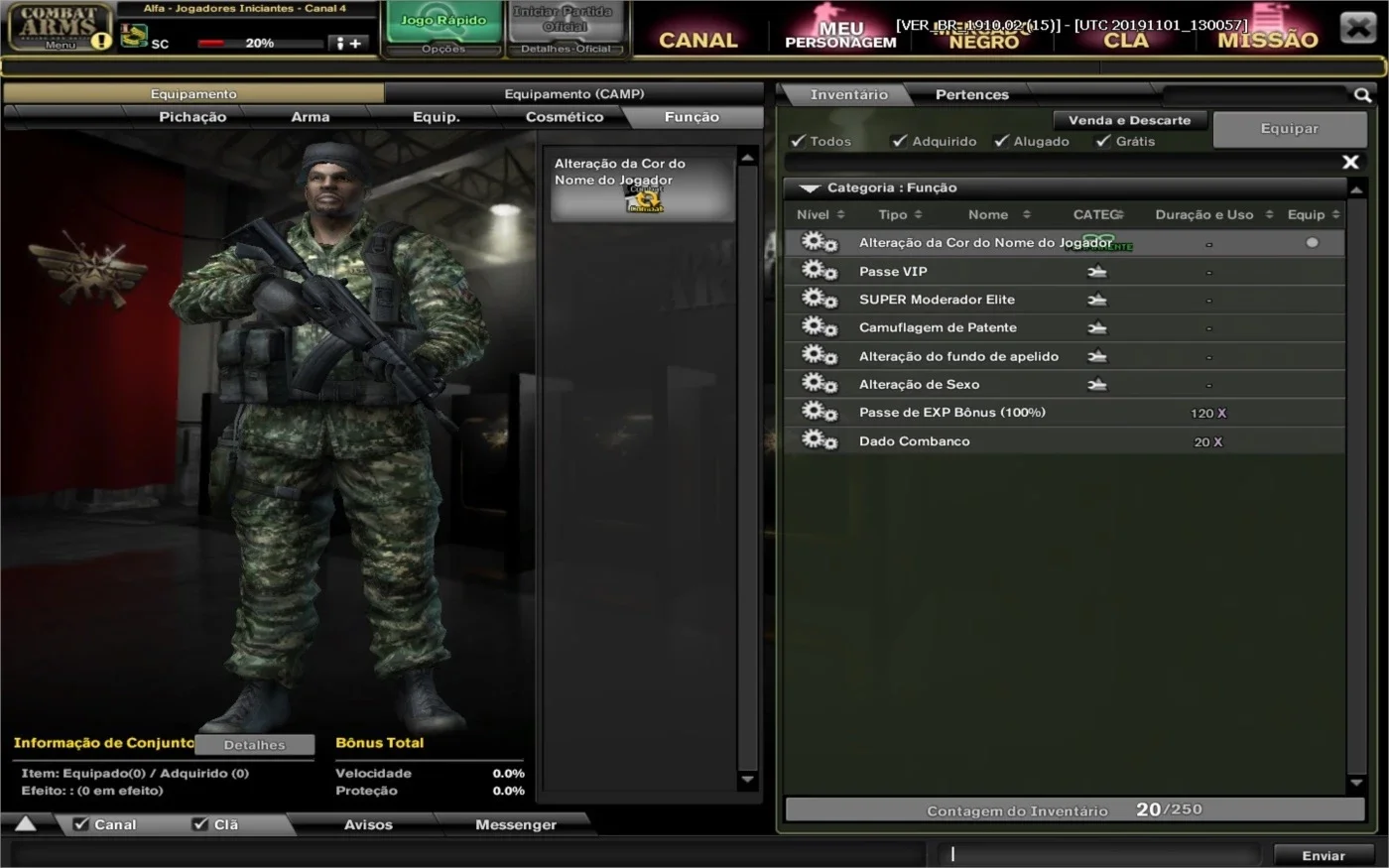Open Detalhes-Oficial under official match

[x=567, y=49]
